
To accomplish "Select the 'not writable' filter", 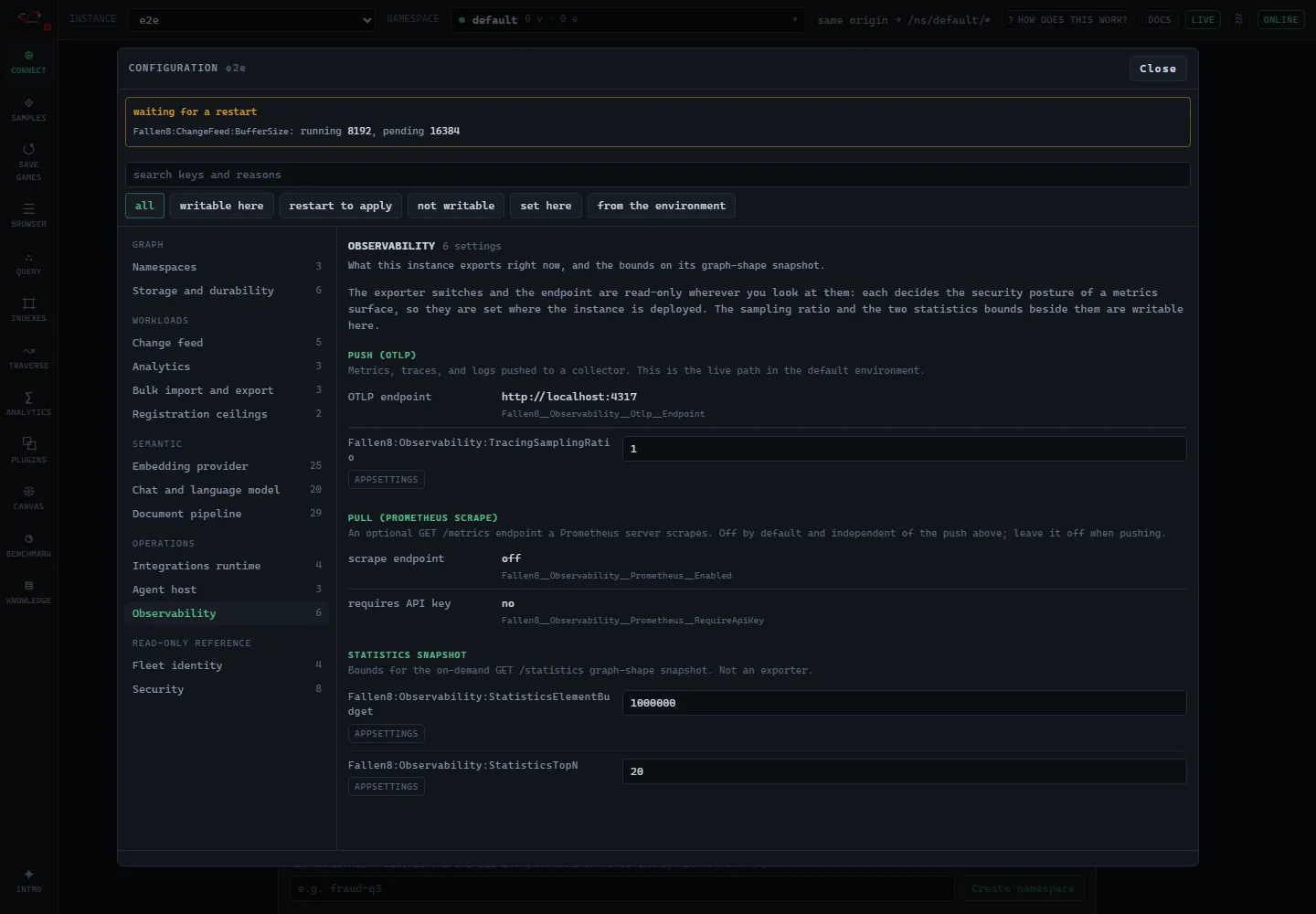I will 456,206.
